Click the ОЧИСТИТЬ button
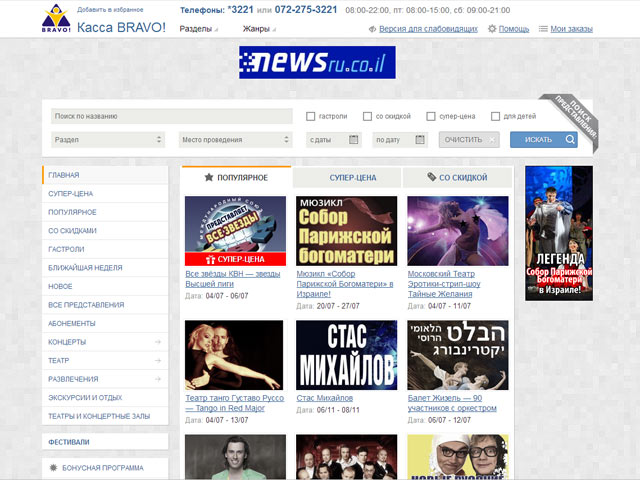640x480 pixels. 469,140
